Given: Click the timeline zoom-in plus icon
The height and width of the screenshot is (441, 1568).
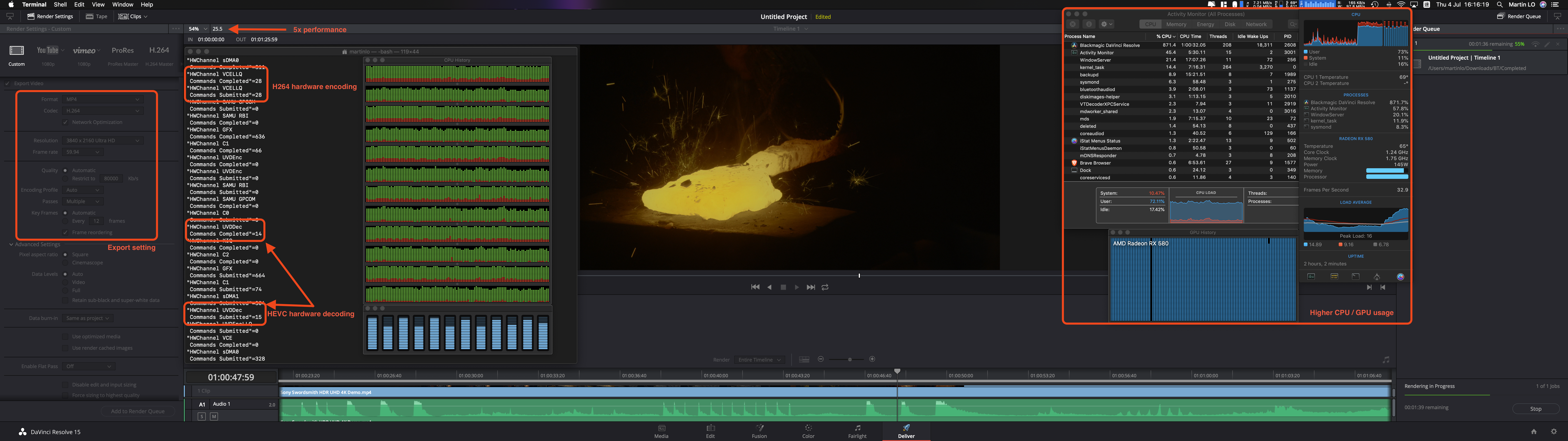Looking at the screenshot, I should click(872, 359).
